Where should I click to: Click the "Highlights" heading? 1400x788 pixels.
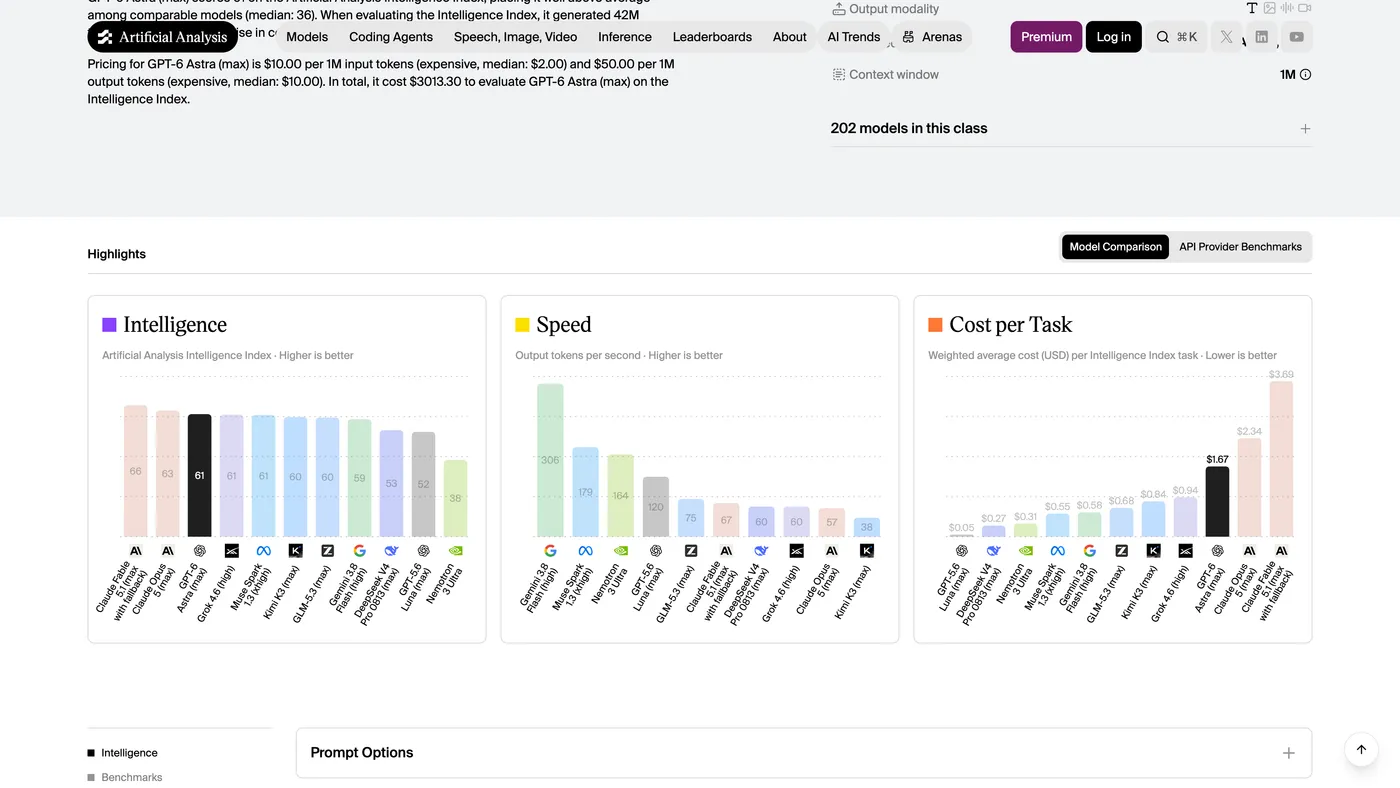click(117, 254)
